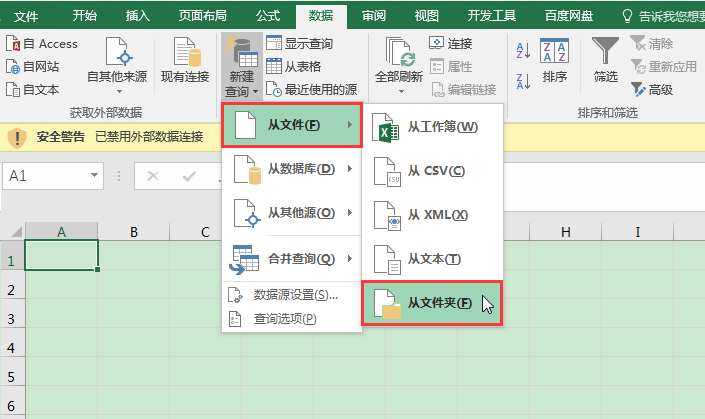Open Advanced filter (高级)

651,89
